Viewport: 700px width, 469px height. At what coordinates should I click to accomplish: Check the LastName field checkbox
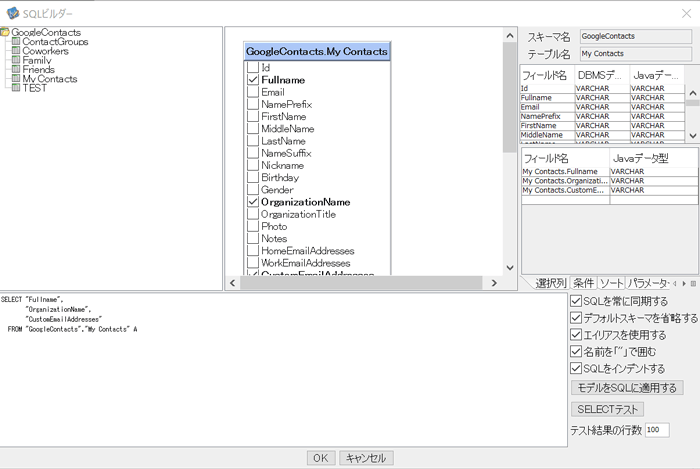[253, 141]
